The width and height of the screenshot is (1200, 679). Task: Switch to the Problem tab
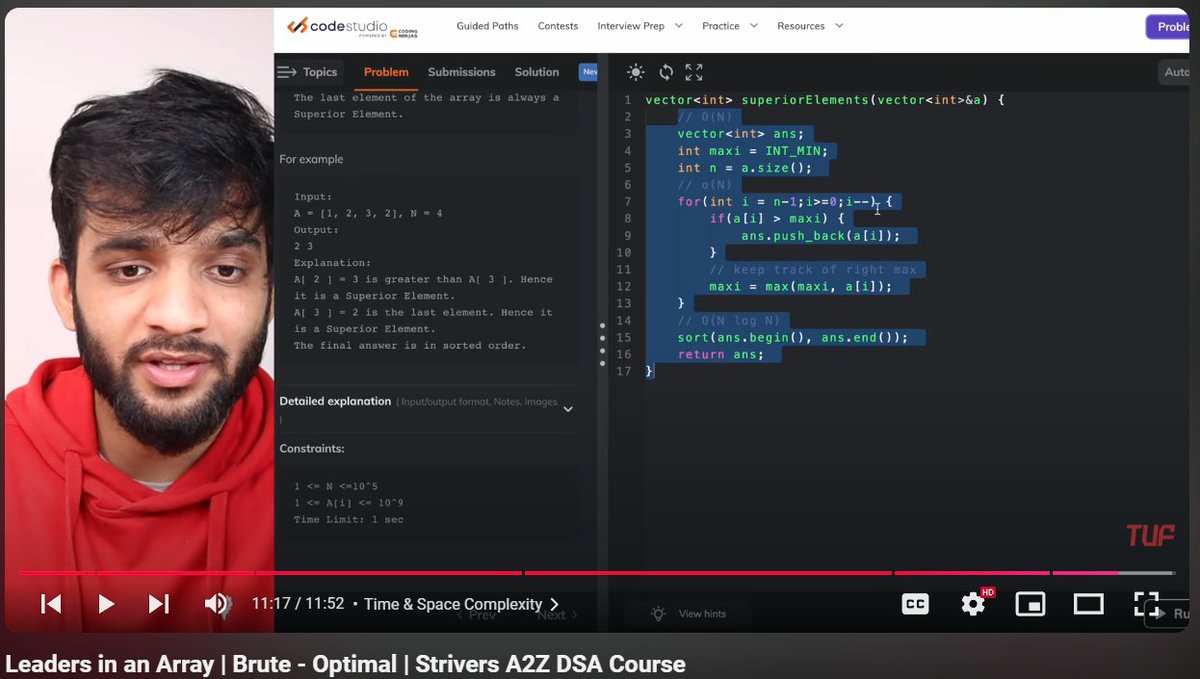point(386,72)
